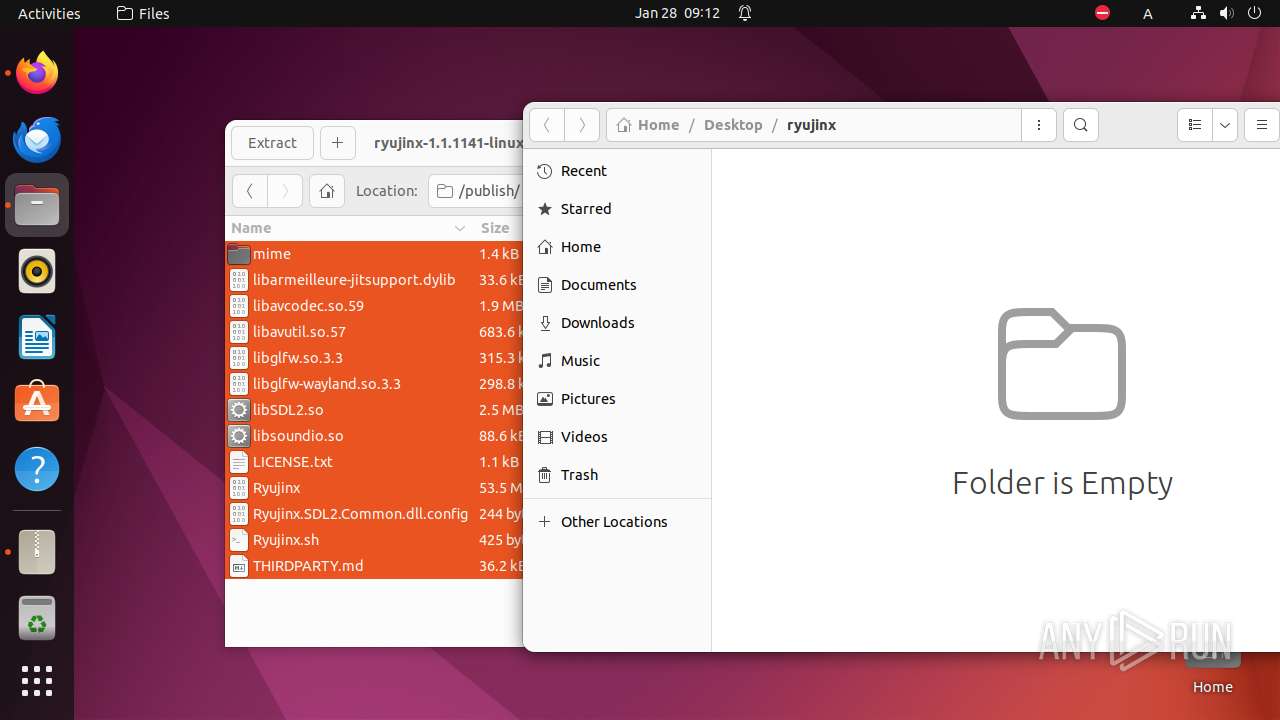This screenshot has width=1280, height=720.
Task: Open Starred in the Files sidebar
Action: click(618, 209)
